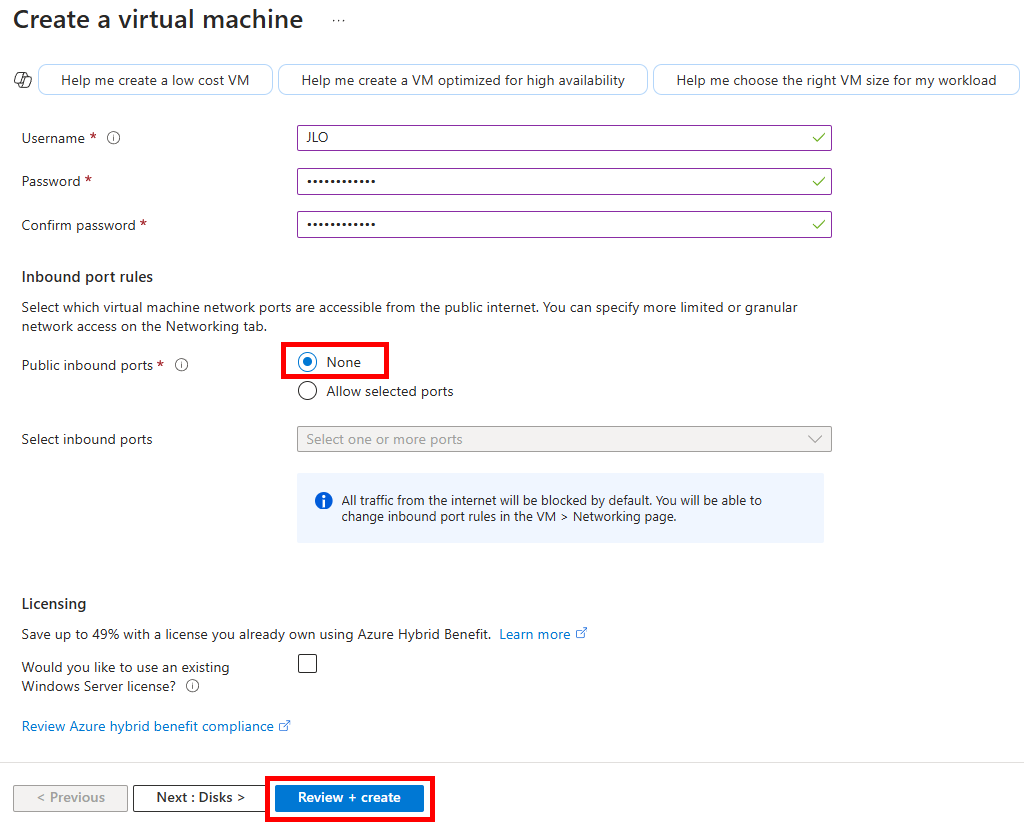Open Review Azure hybrid benefit compliance link
This screenshot has height=827, width=1024.
(148, 726)
